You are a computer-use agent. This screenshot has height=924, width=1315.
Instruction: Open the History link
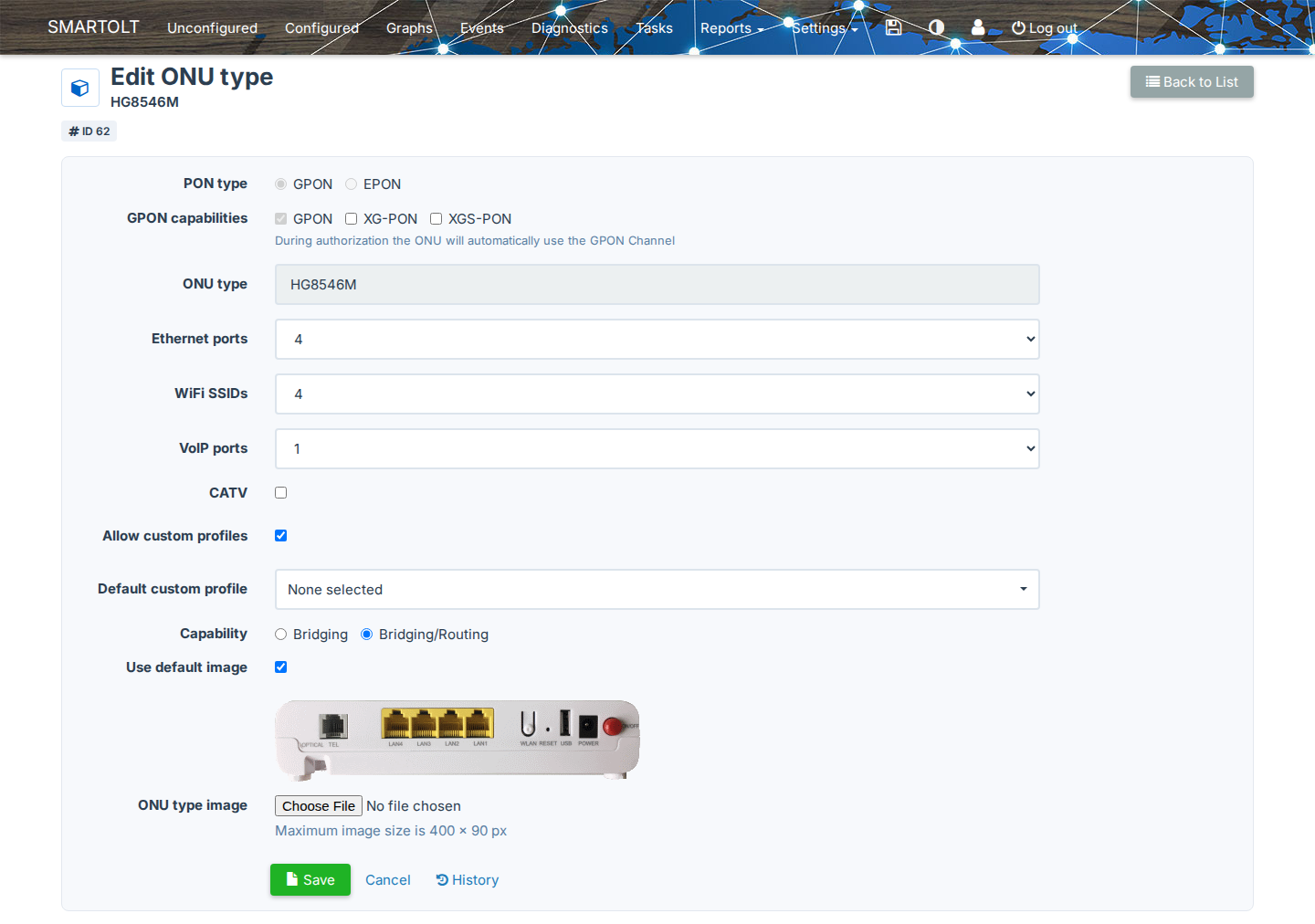click(468, 880)
